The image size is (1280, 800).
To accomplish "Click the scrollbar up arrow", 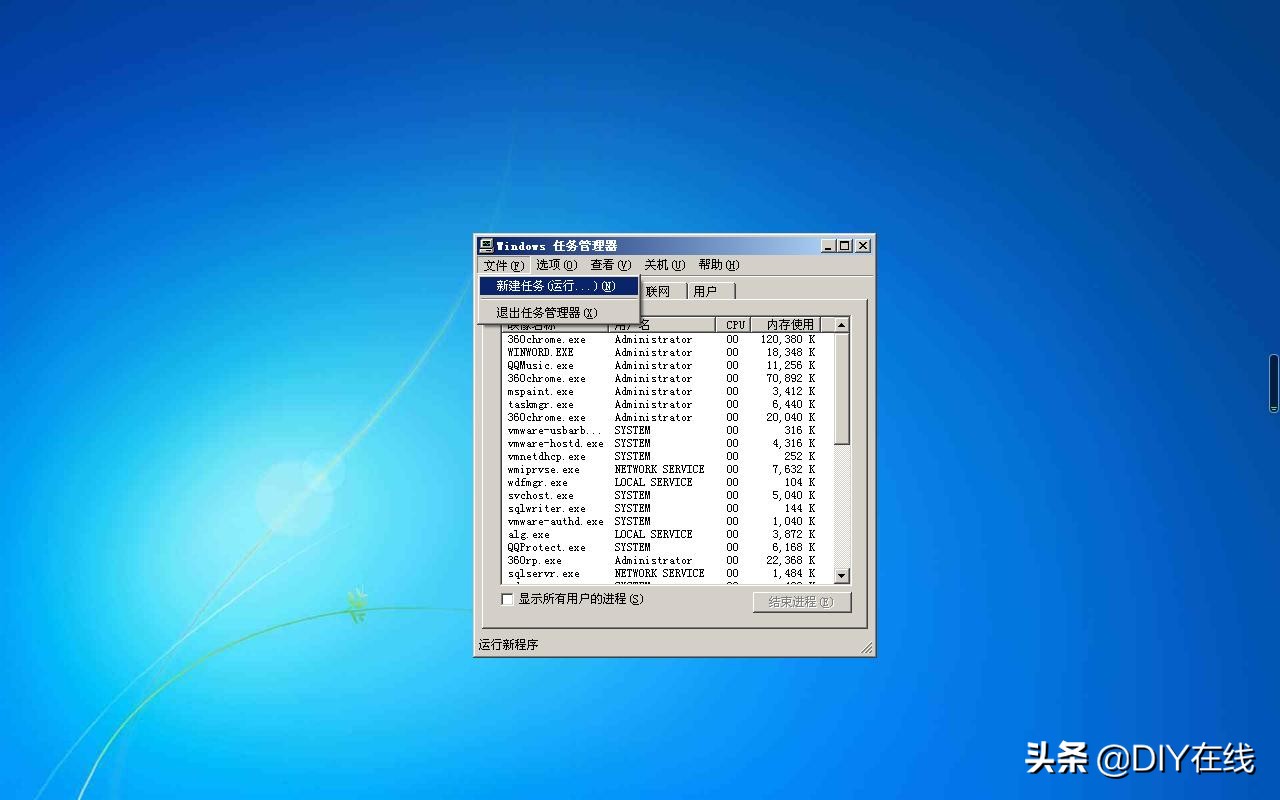I will click(841, 325).
